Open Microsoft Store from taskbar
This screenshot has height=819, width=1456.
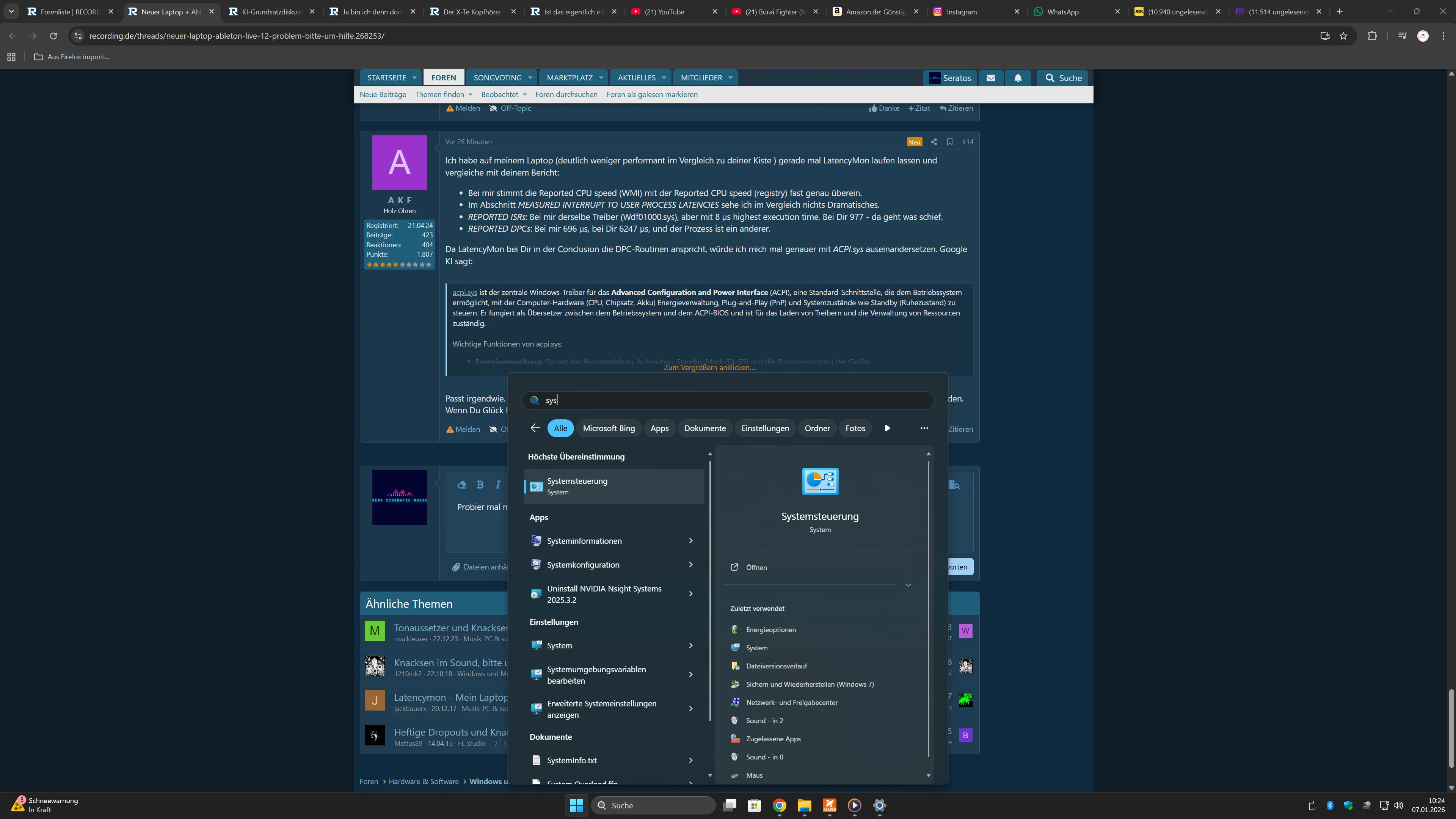tap(754, 805)
